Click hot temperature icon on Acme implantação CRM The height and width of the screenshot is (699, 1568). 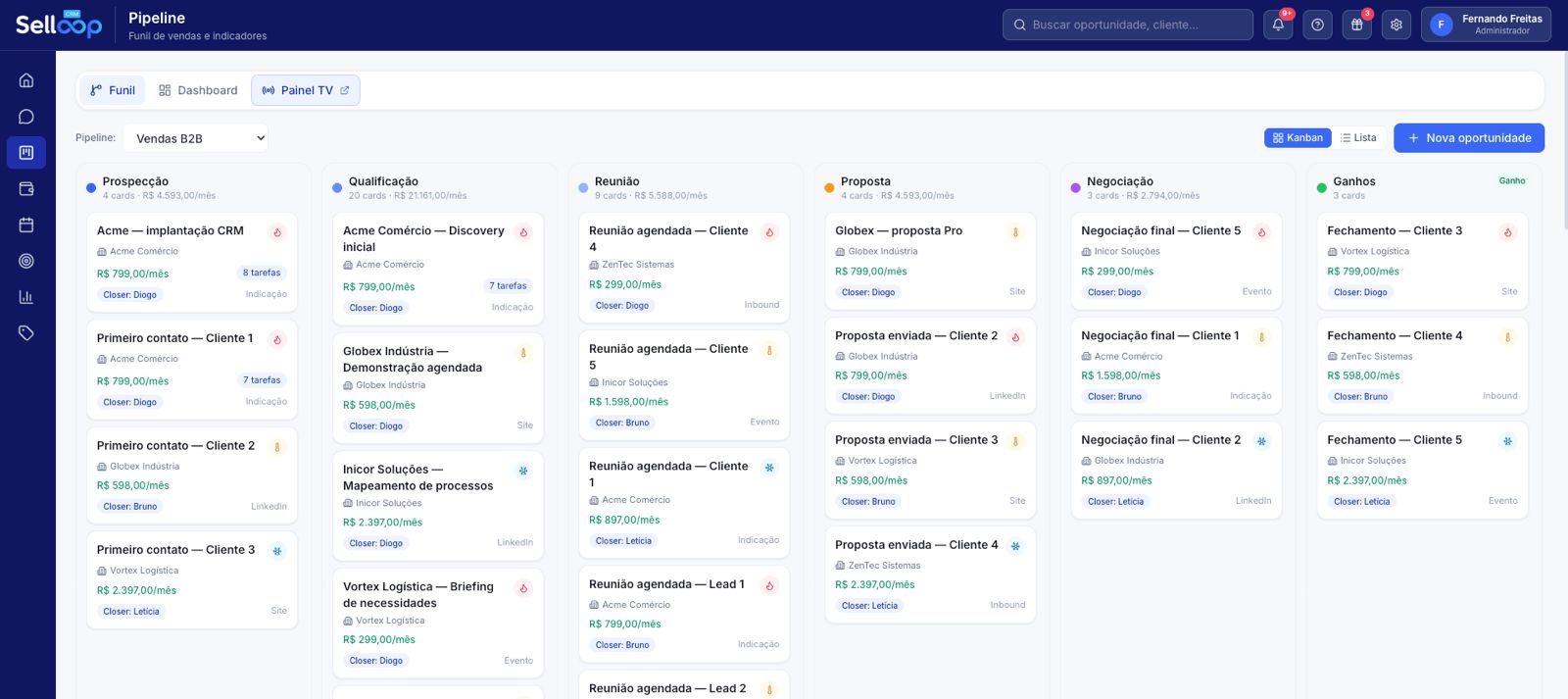[277, 232]
